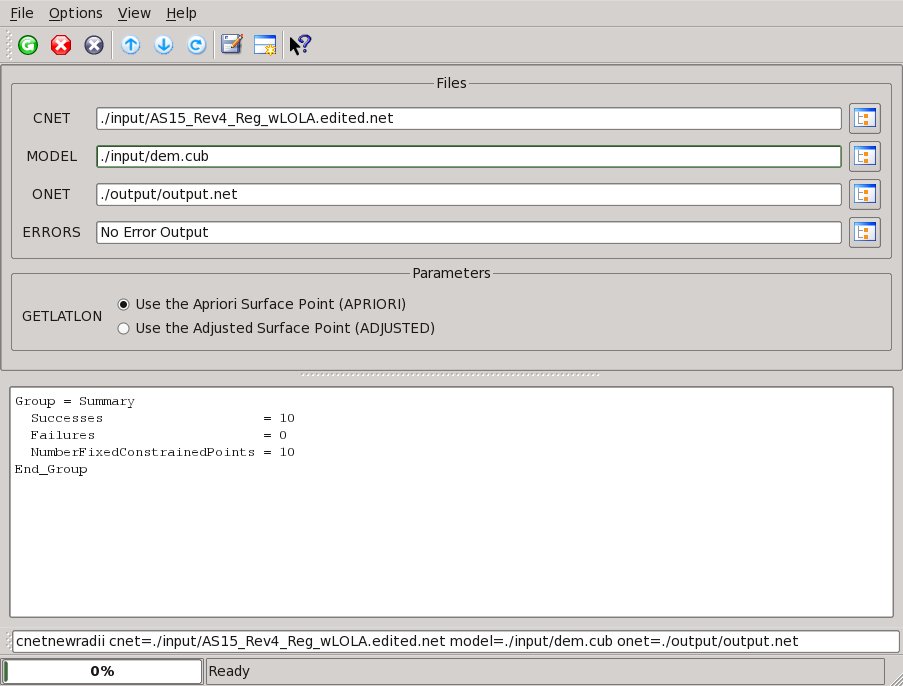
Task: Open file browser for ERRORS field
Action: coord(864,232)
